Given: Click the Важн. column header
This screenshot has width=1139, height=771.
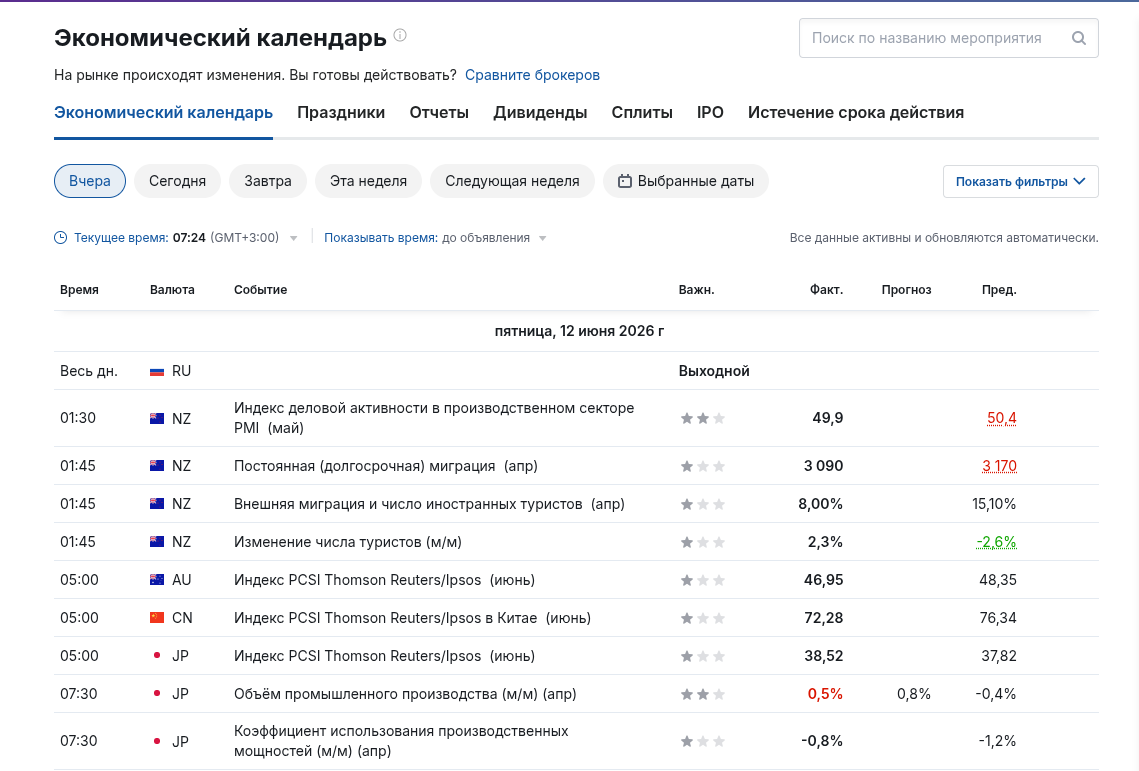Looking at the screenshot, I should (697, 289).
